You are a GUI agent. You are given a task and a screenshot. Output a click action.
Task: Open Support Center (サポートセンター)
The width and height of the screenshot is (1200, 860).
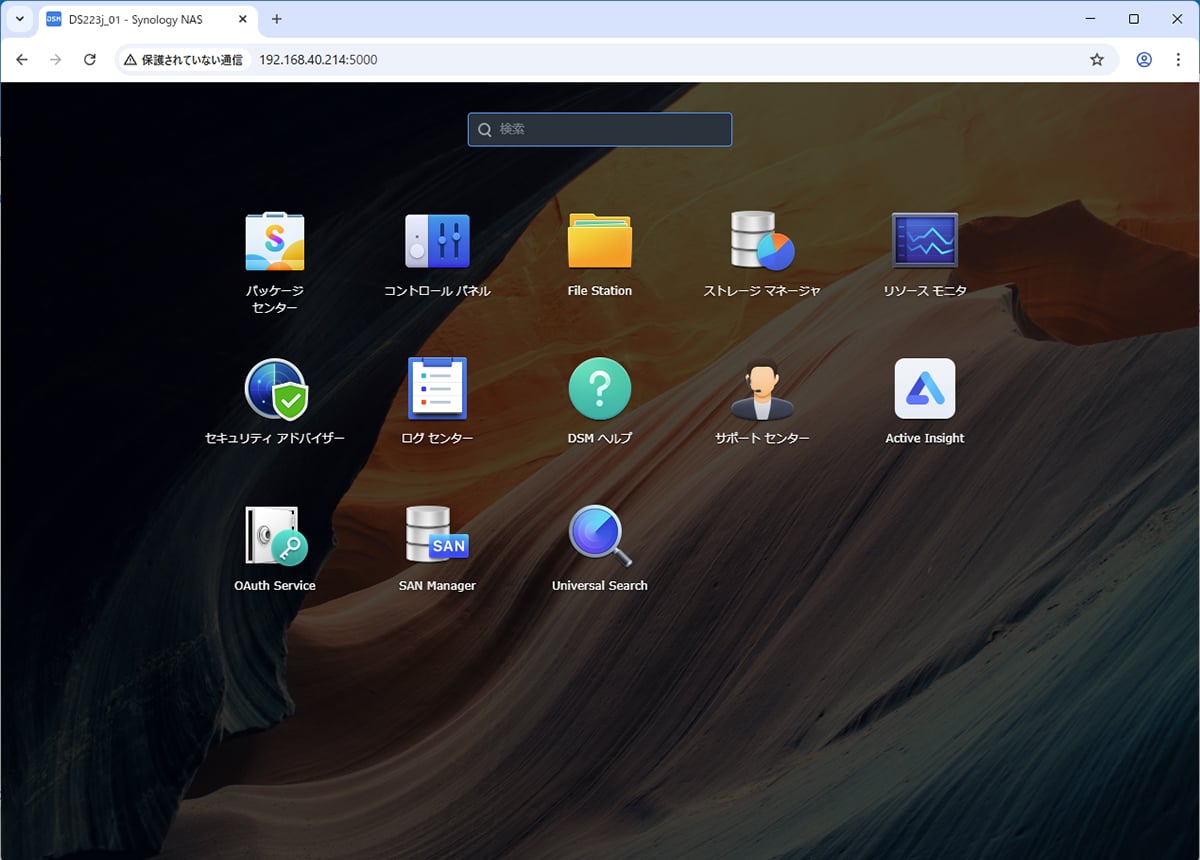(x=762, y=390)
